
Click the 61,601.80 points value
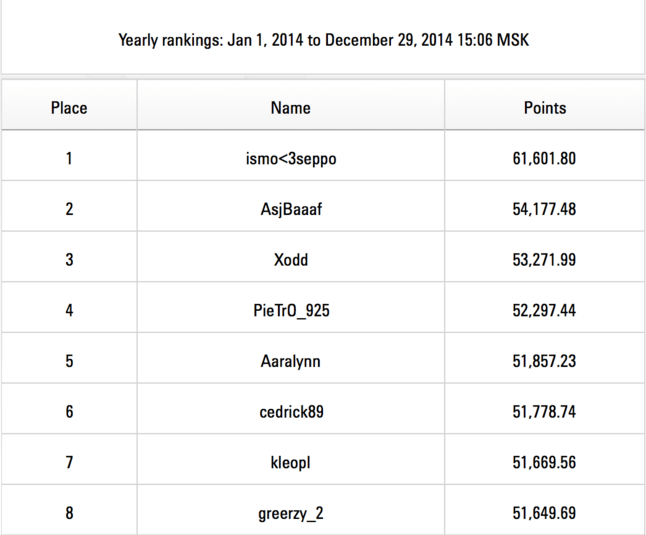[544, 158]
